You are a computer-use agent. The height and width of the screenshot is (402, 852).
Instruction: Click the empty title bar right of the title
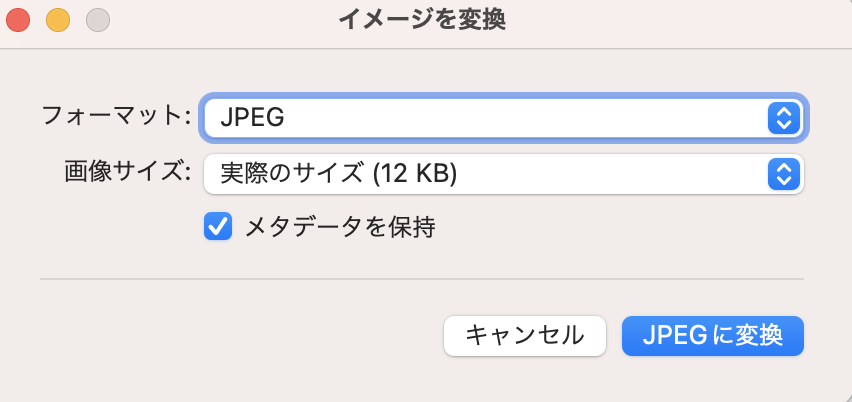680,19
